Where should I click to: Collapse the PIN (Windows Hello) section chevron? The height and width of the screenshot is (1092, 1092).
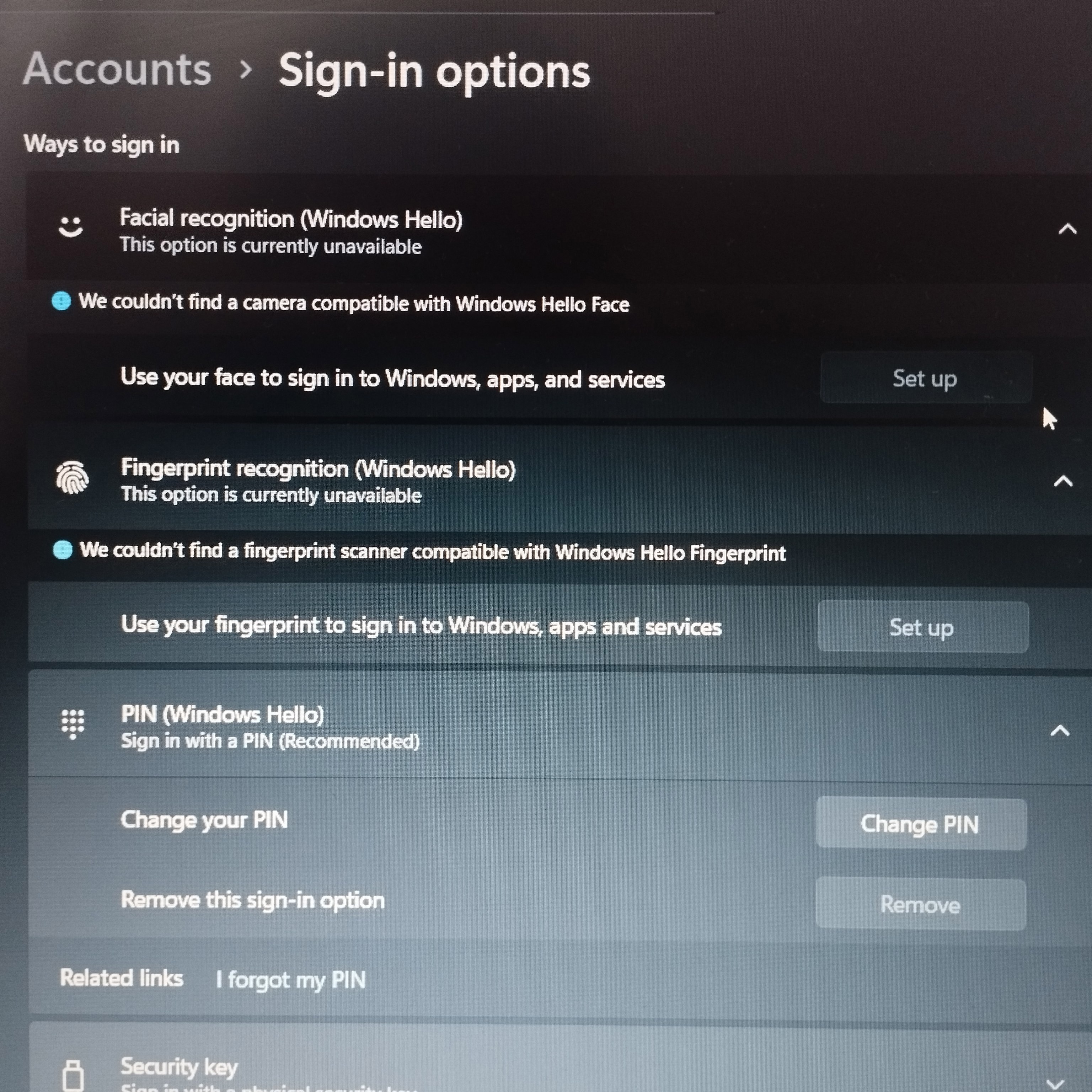pyautogui.click(x=1060, y=730)
